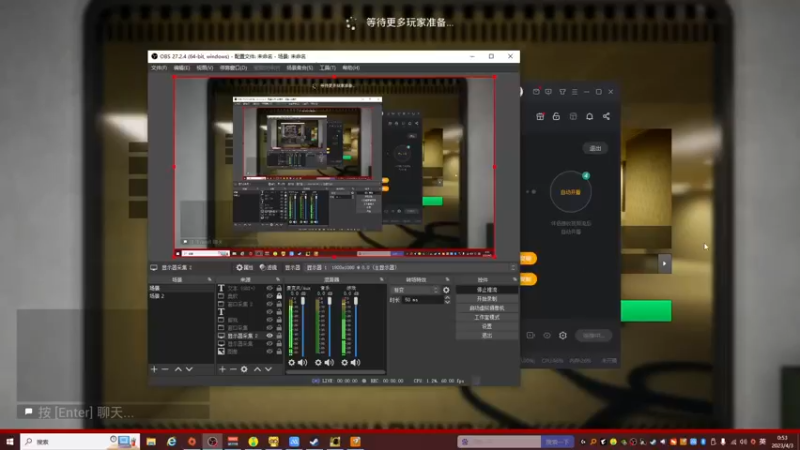Open source properties gear in OBS toolbar
Screen dimensions: 800x450
244,267
